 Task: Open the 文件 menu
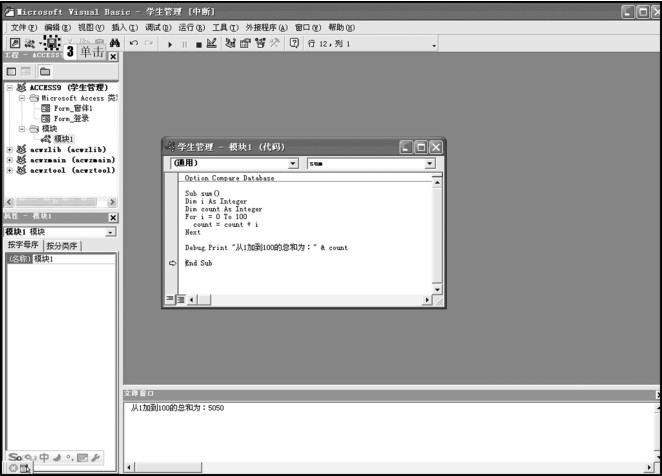point(24,27)
